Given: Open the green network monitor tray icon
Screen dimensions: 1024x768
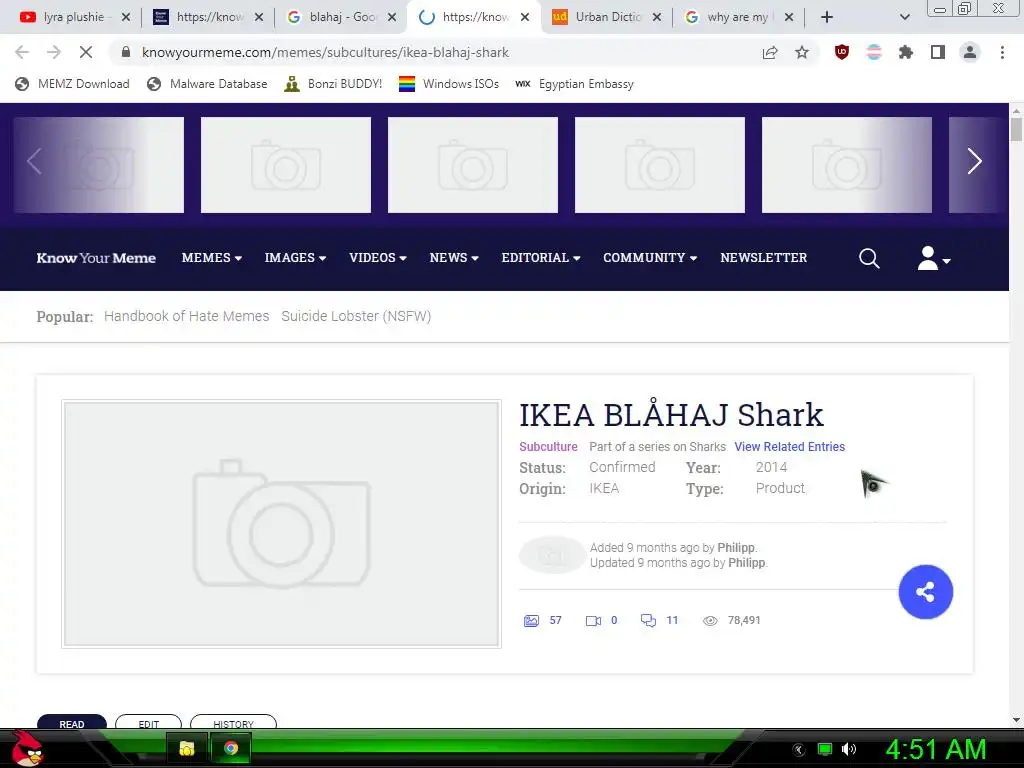Looking at the screenshot, I should click(x=825, y=749).
